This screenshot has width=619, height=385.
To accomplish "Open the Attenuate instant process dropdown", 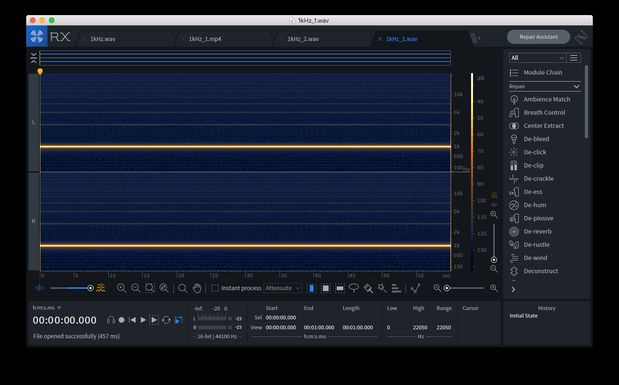I will coord(283,288).
